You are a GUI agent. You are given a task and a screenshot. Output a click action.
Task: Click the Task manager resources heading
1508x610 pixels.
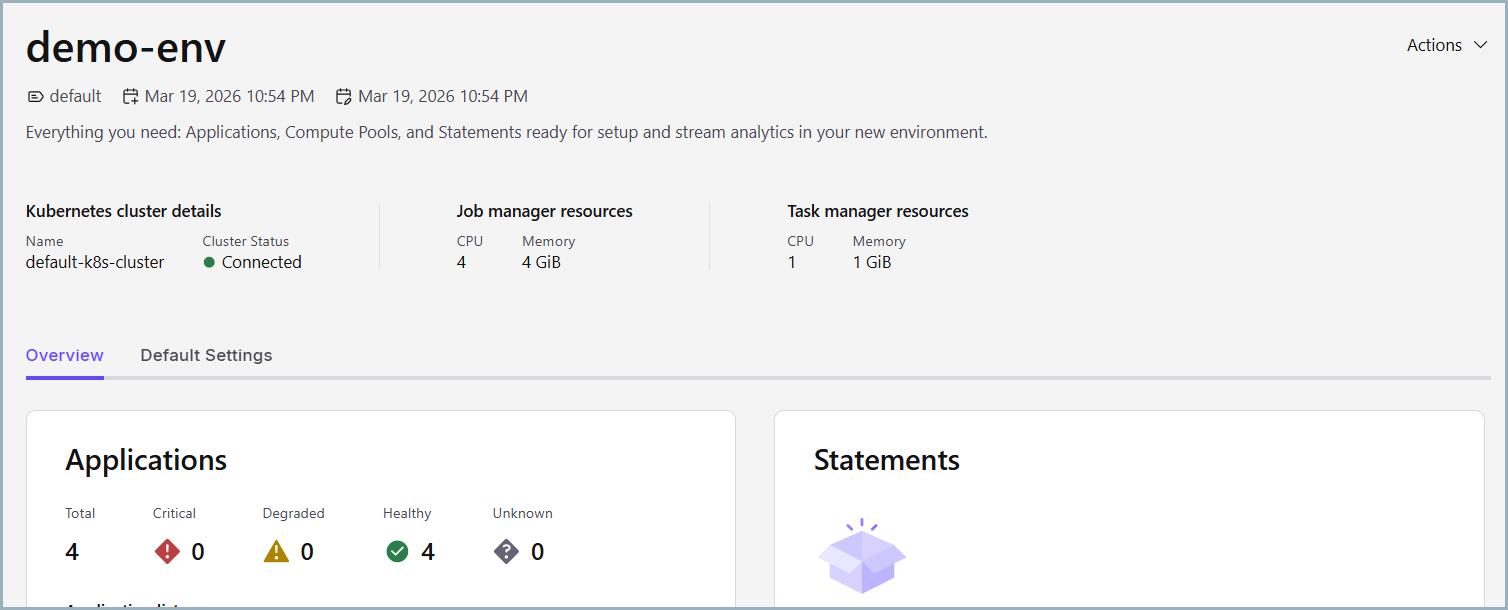click(877, 211)
